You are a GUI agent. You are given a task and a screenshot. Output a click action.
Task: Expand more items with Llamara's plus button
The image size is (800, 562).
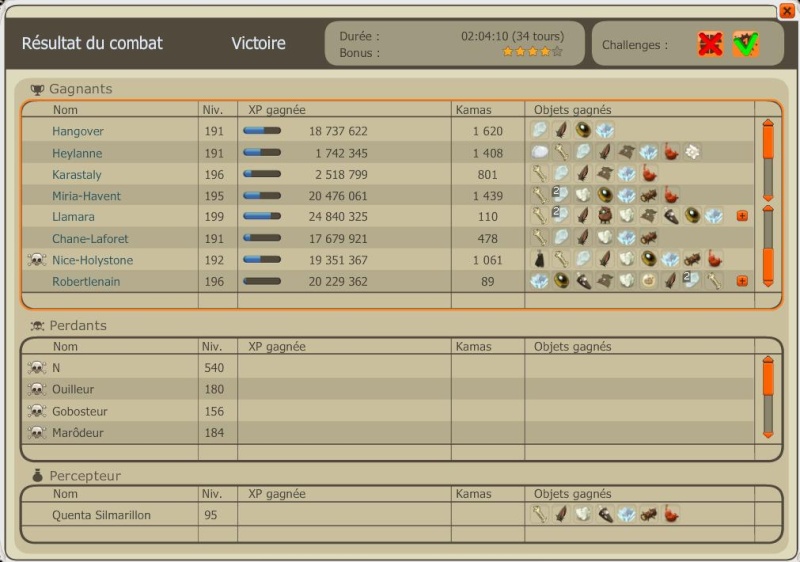pyautogui.click(x=742, y=216)
